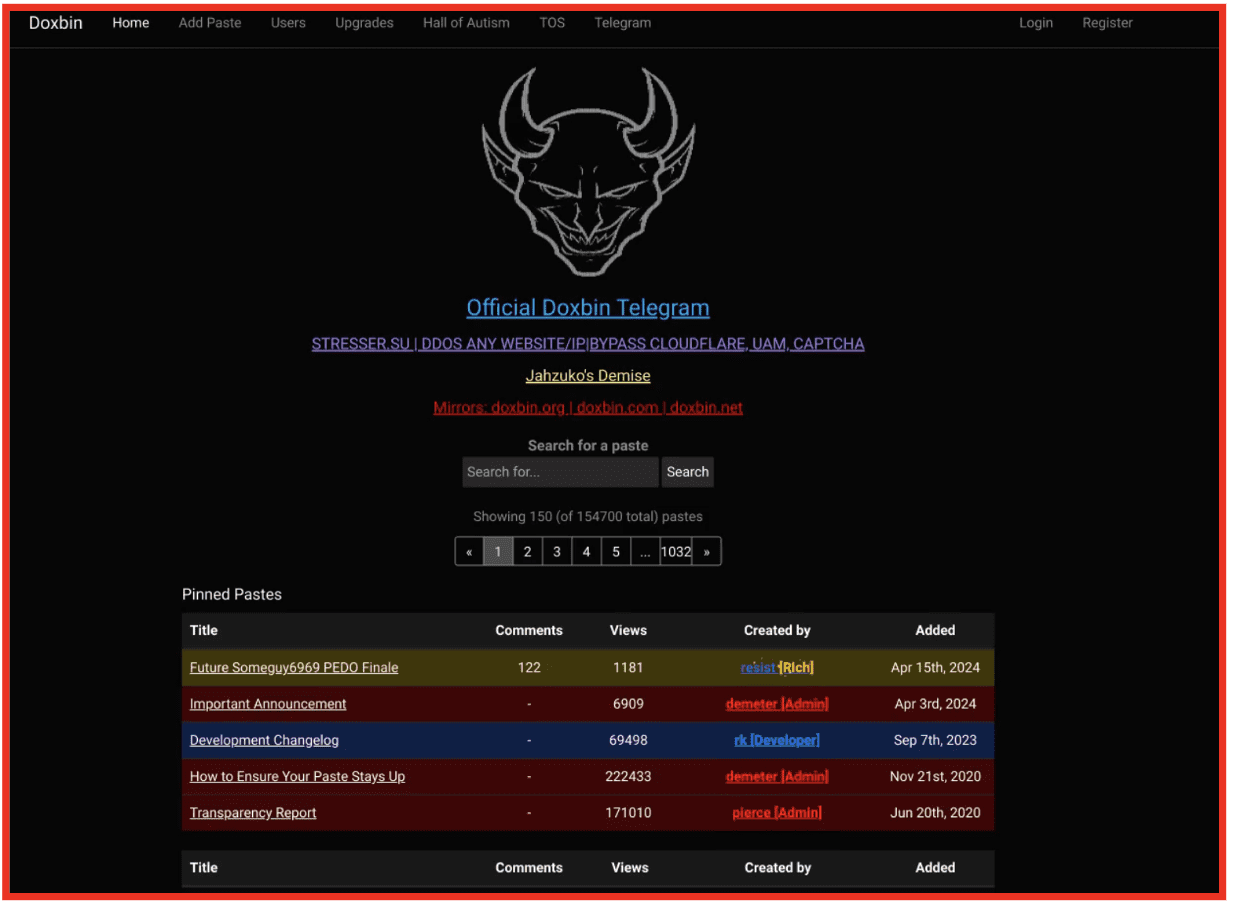
Task: Click Register at the top right
Action: (1107, 22)
